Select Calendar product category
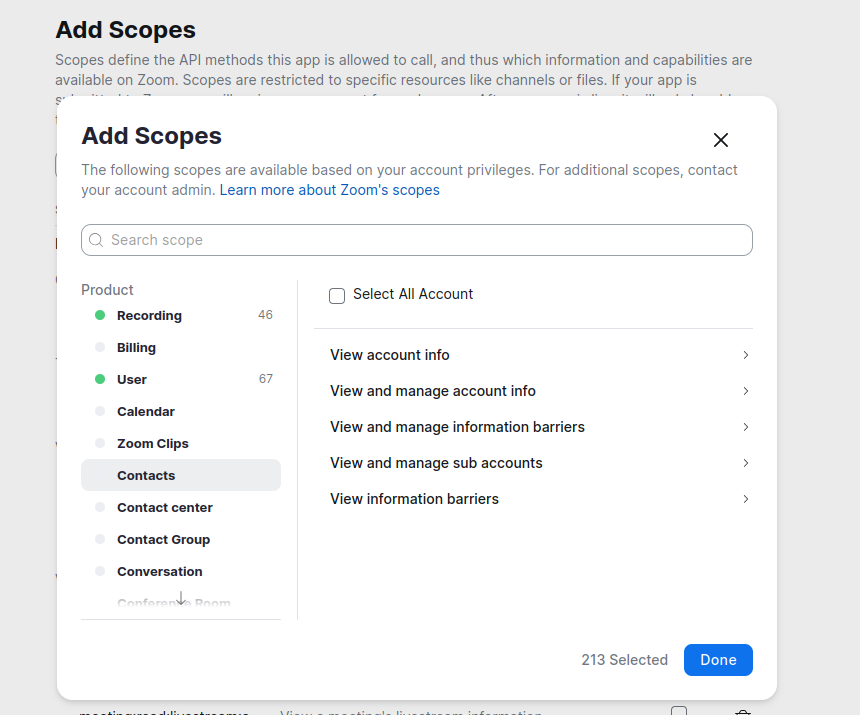Viewport: 860px width, 715px height. (x=181, y=411)
